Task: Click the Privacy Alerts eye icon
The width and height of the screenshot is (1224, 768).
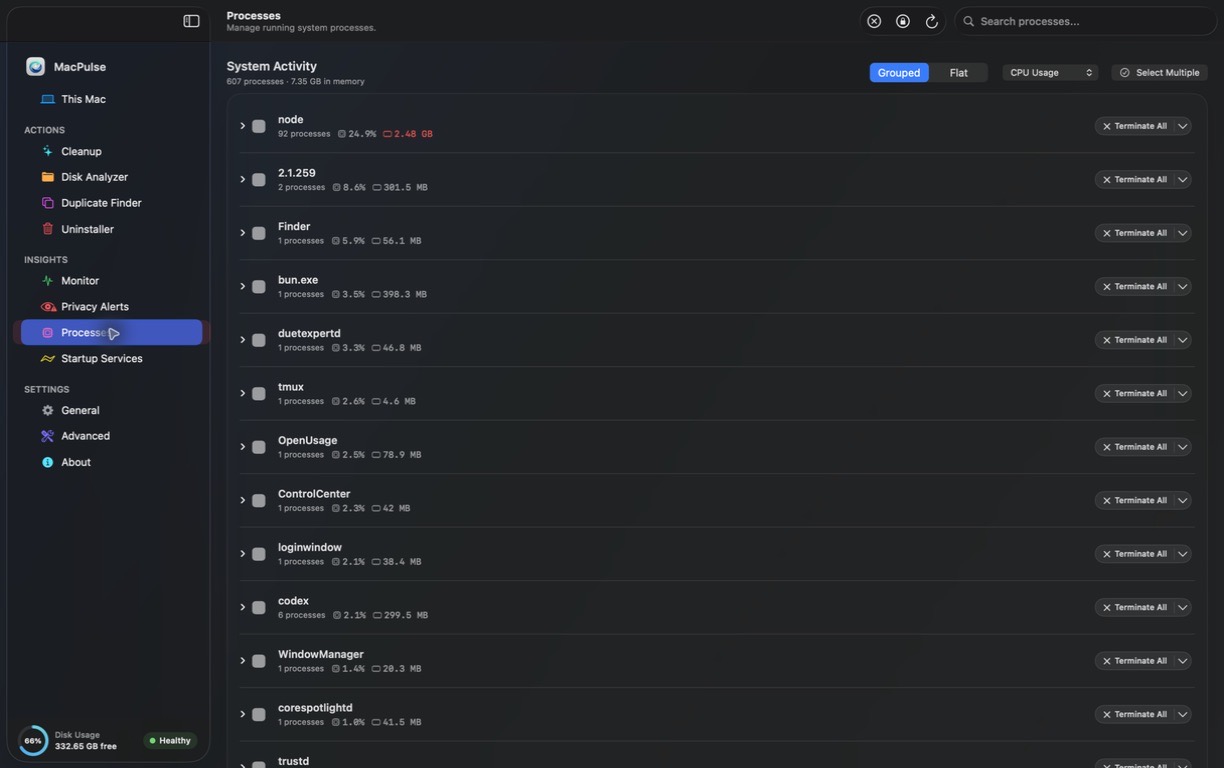Action: click(x=47, y=307)
